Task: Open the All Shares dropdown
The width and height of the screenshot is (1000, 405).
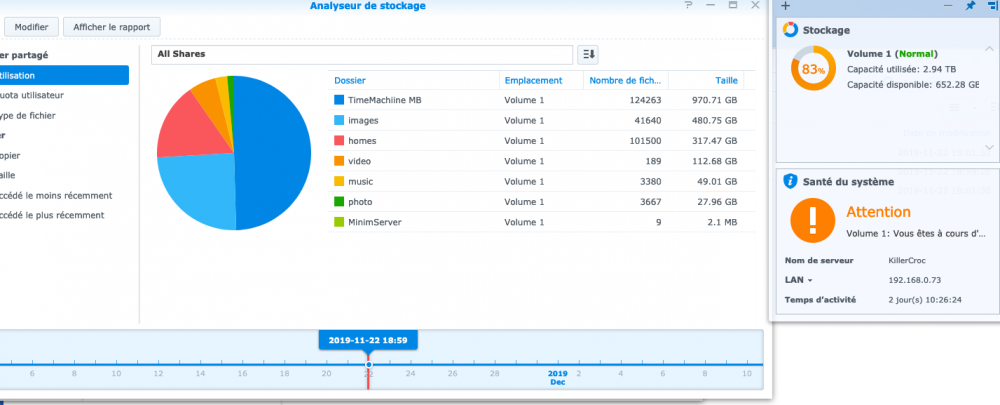Action: (363, 54)
